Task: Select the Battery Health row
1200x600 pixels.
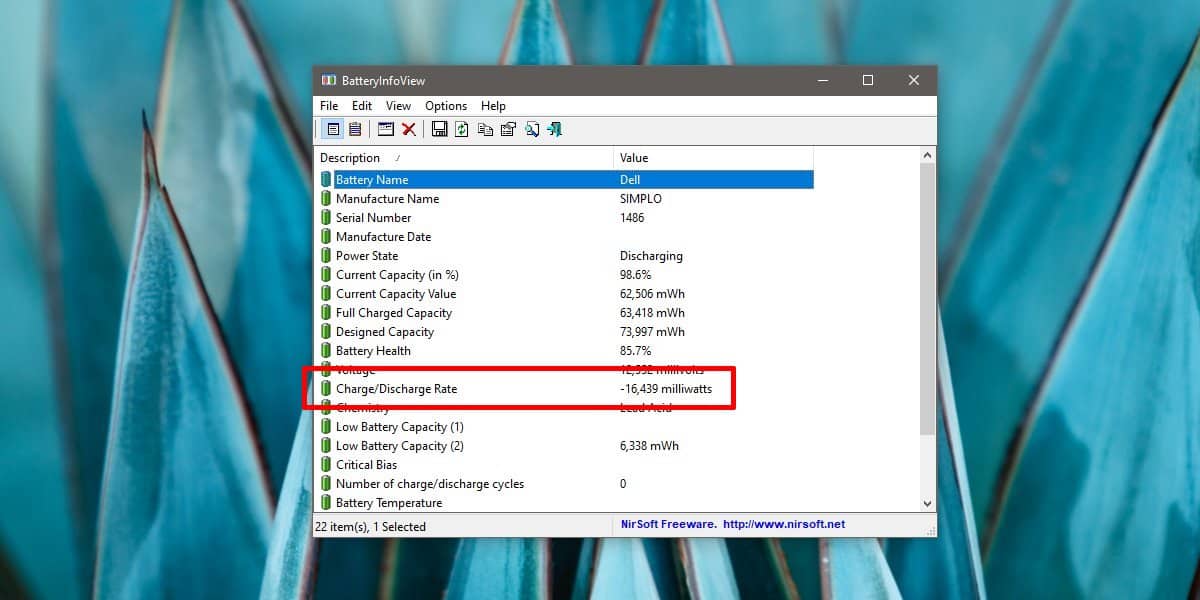Action: coord(564,351)
